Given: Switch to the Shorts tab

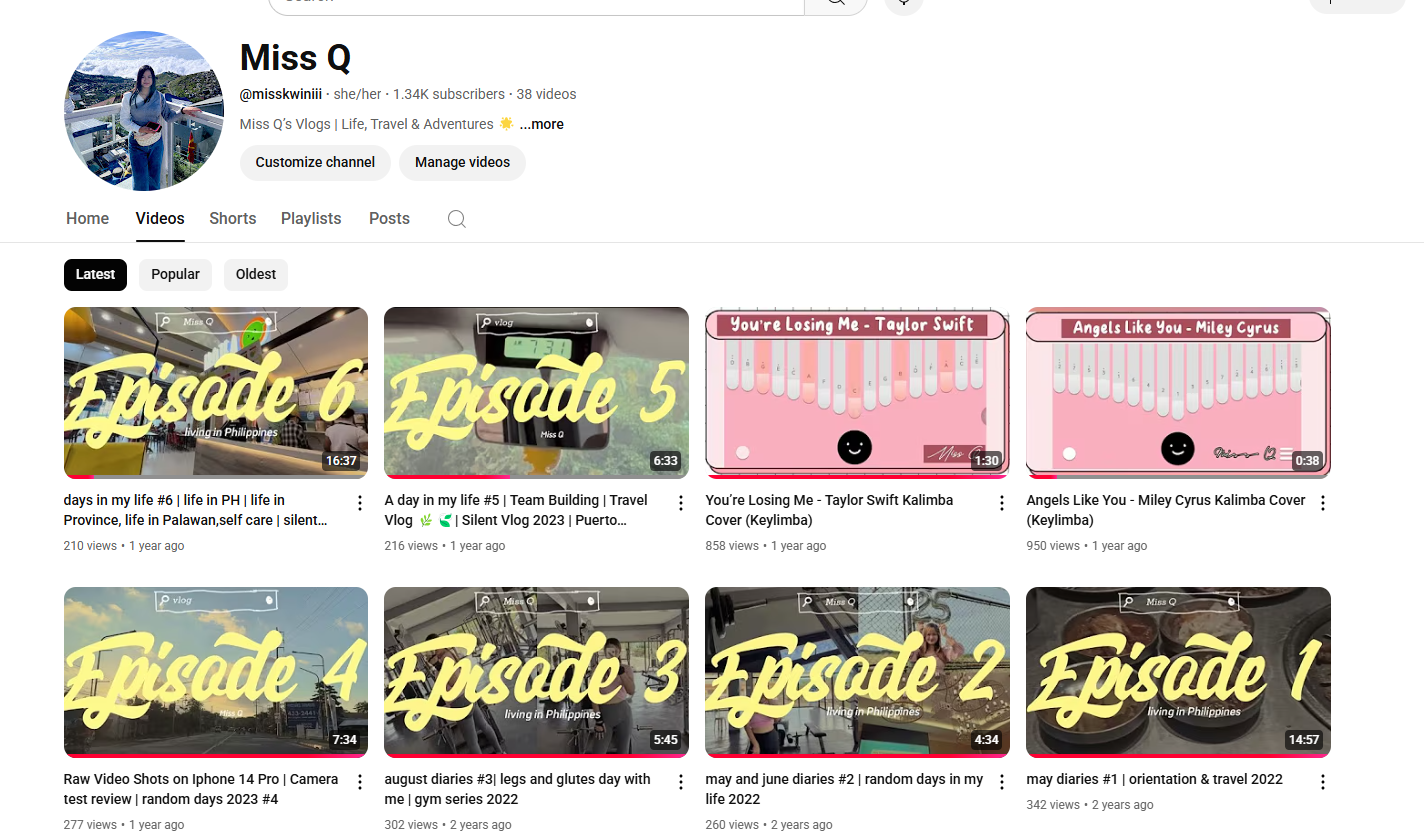Looking at the screenshot, I should coord(233,218).
